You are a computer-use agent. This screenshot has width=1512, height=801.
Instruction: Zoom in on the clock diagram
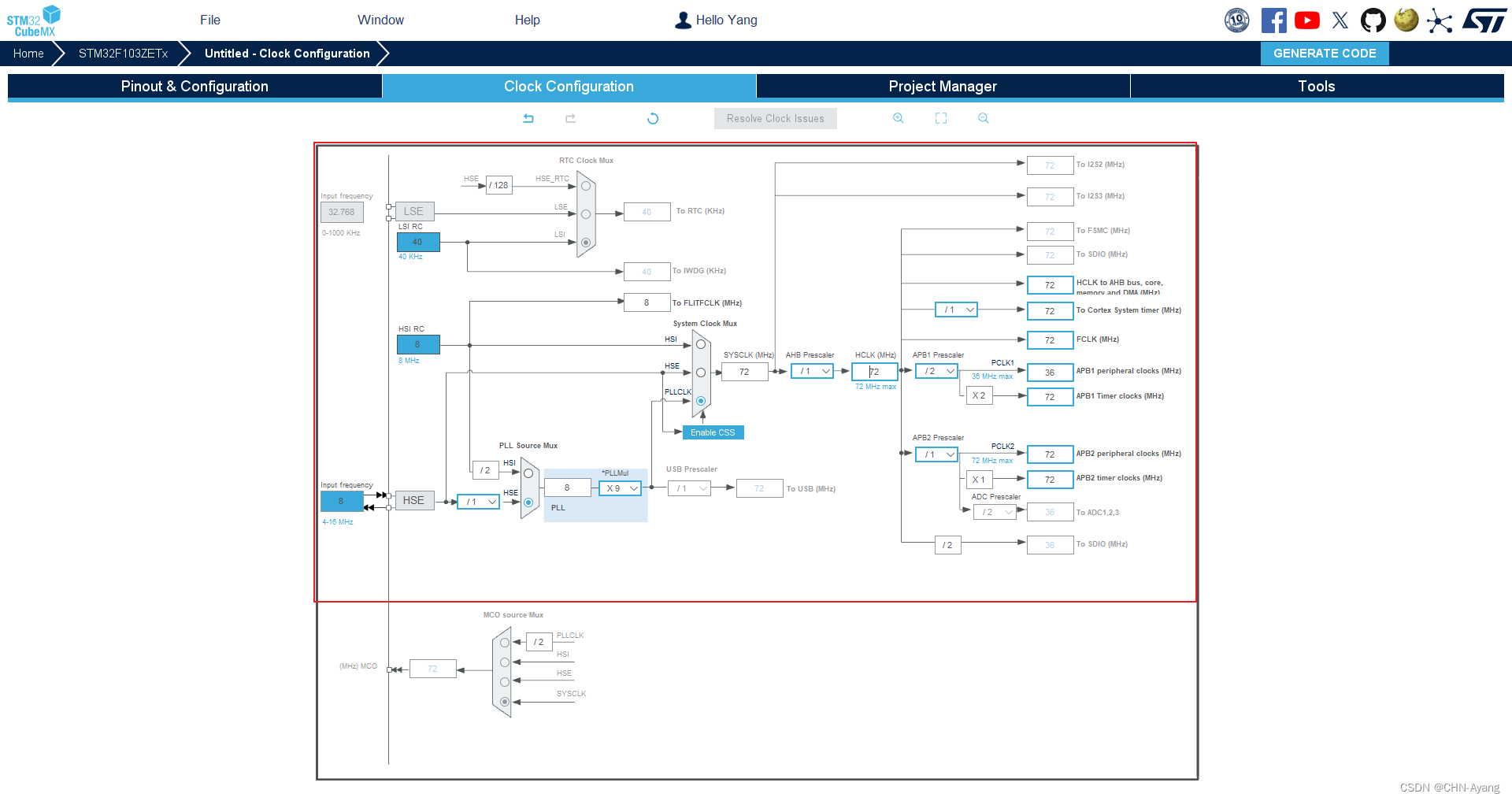tap(899, 118)
